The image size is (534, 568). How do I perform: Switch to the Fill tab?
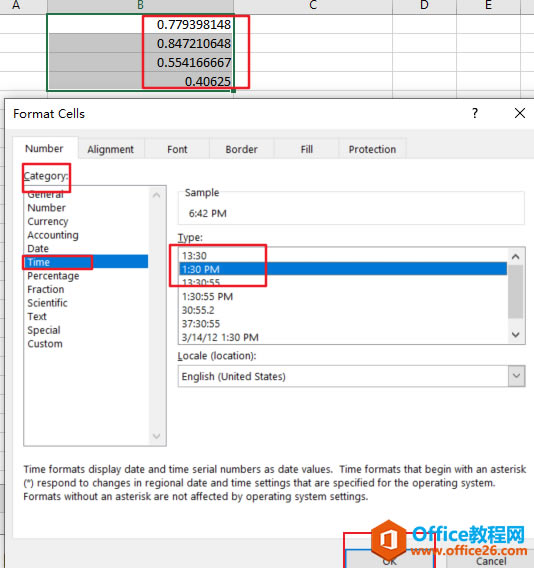click(x=306, y=149)
